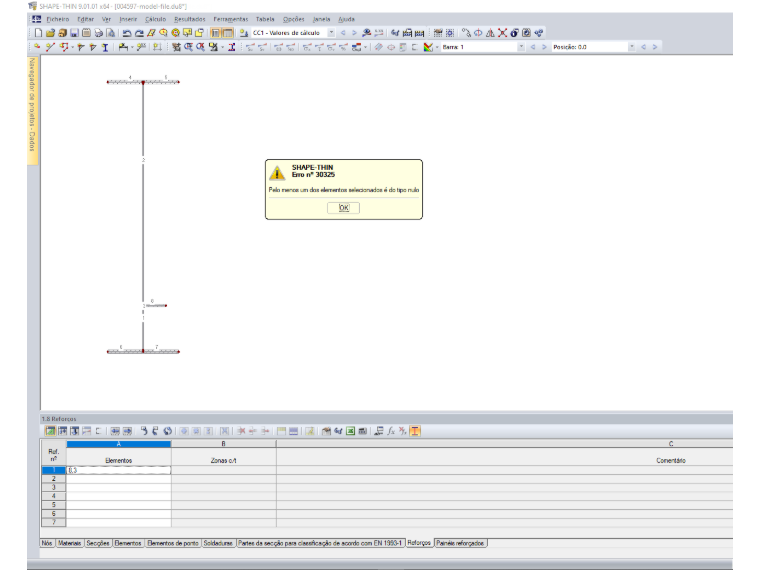The width and height of the screenshot is (760, 570).
Task: Click the Zonas c/t cell in row 1
Action: pos(224,470)
